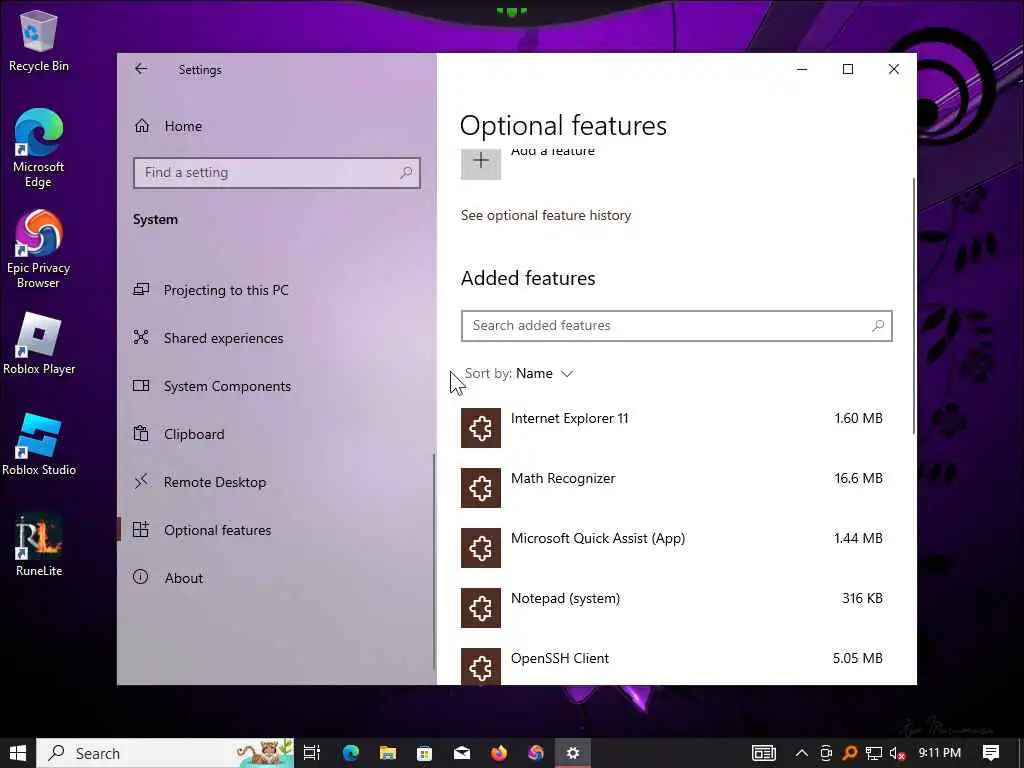Click the 16.6 MB size value
Screen dimensions: 1024x768
coord(858,479)
